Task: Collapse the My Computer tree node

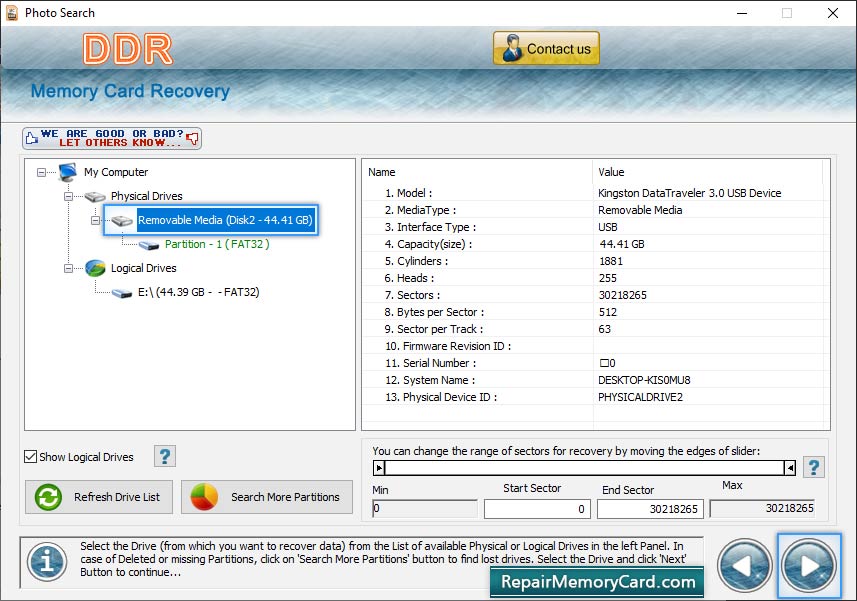Action: coord(42,173)
